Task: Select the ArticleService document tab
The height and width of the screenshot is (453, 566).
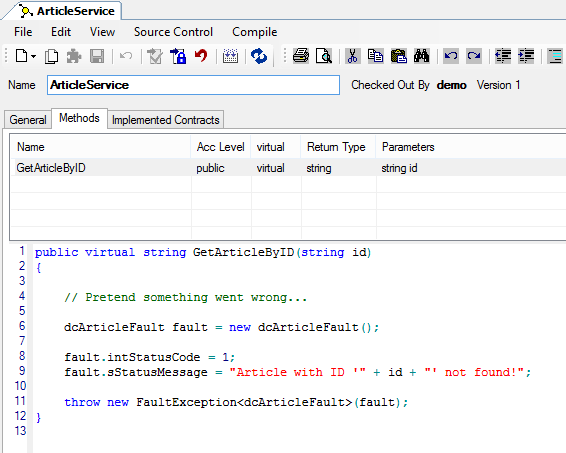Action: tap(69, 11)
